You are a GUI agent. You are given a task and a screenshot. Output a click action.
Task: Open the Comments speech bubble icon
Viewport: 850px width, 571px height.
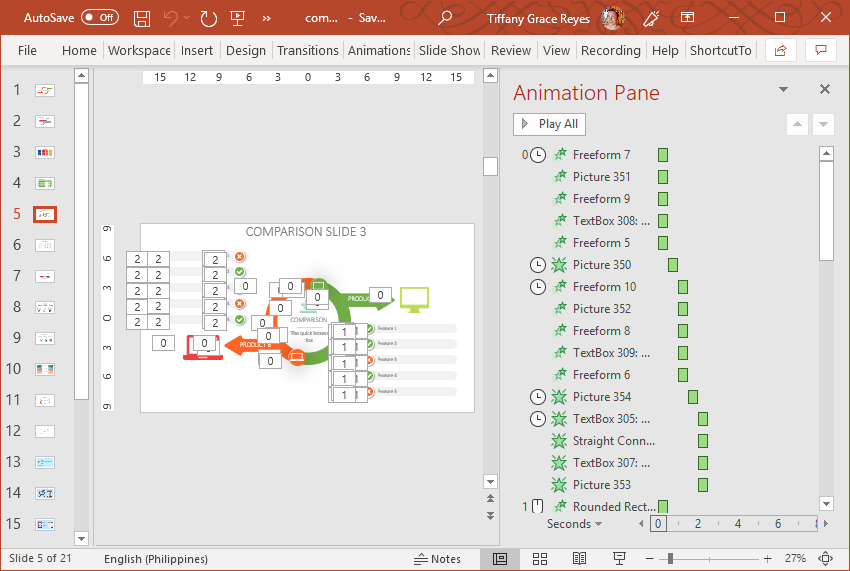(821, 50)
